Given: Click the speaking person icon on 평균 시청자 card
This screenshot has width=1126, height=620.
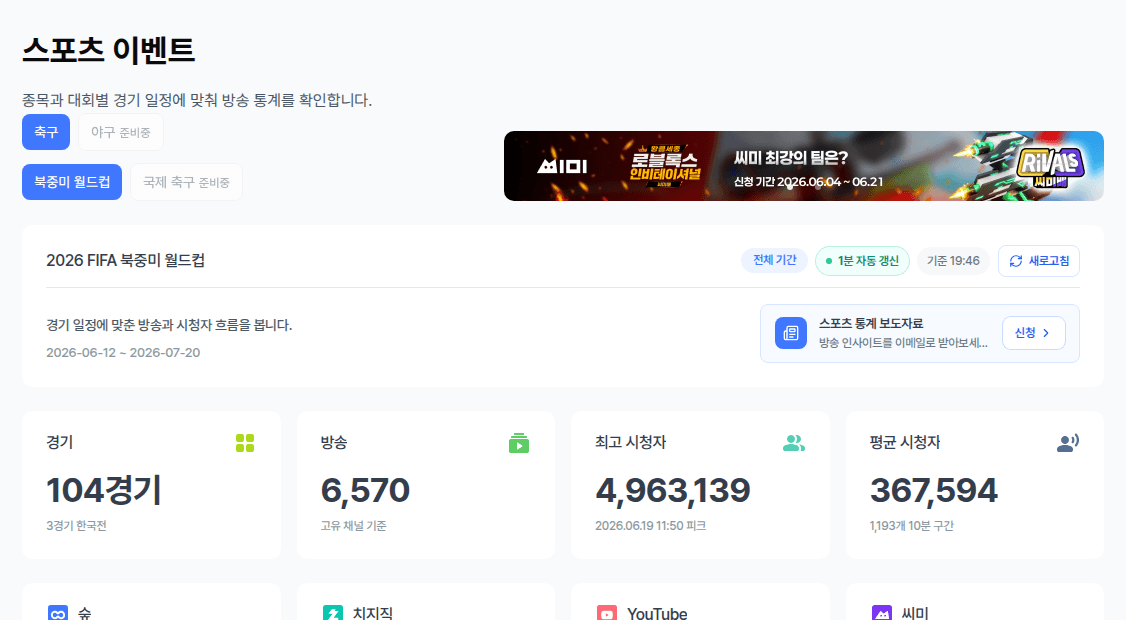Looking at the screenshot, I should point(1068,443).
